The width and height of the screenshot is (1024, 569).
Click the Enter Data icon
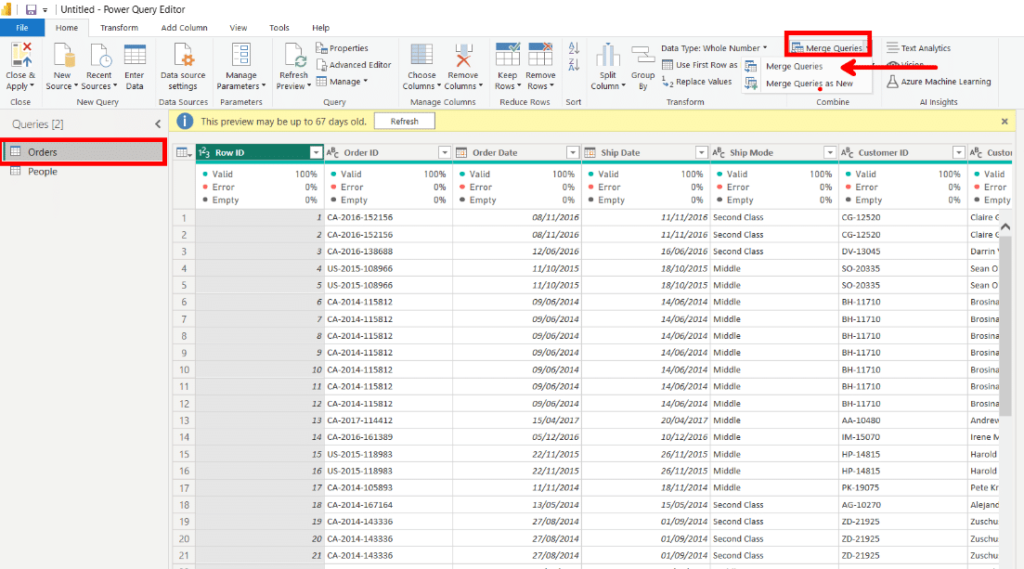click(x=135, y=56)
